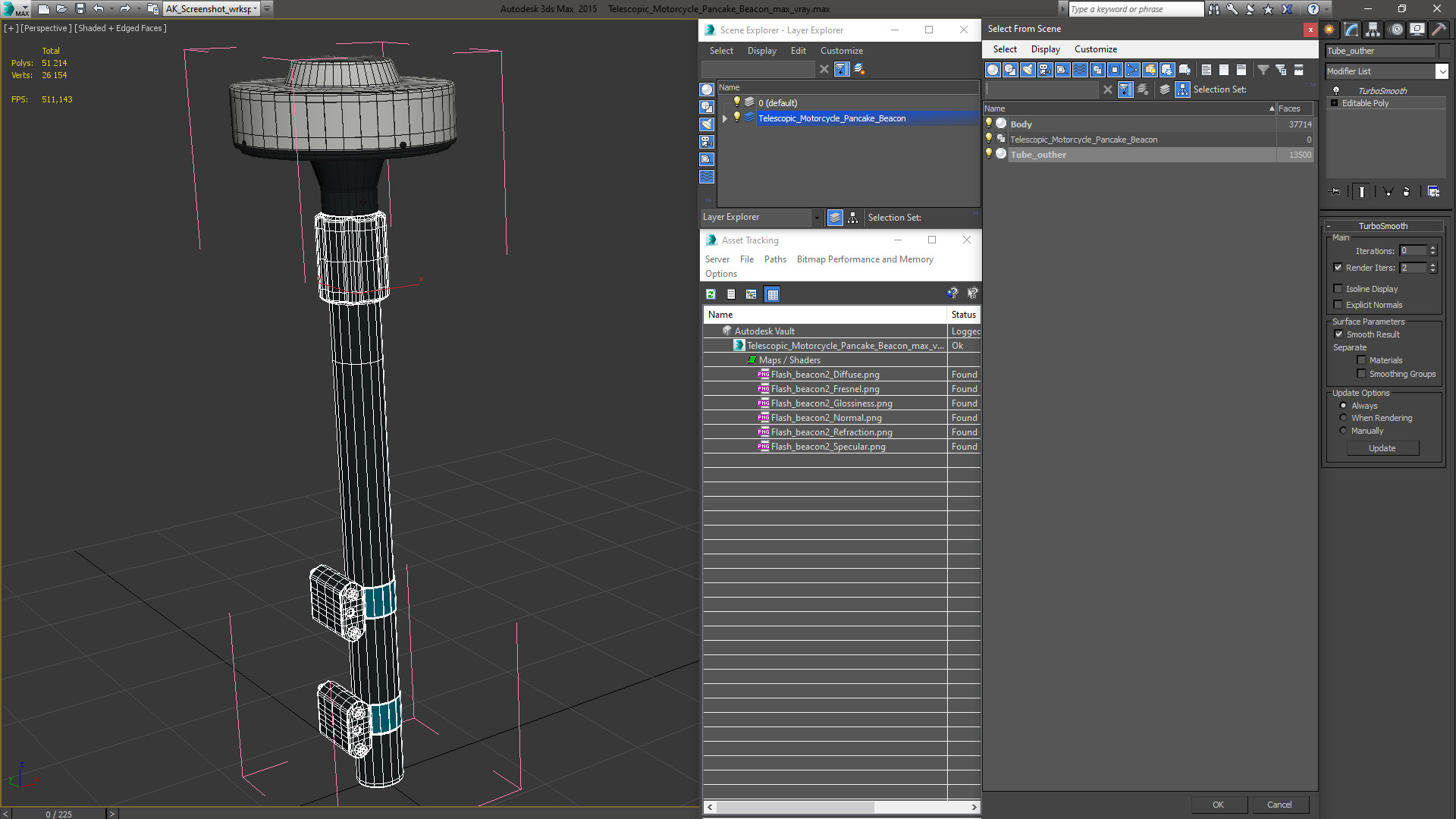Open the Utilities hammer panel tab
Screen dimensions: 1456x819
tap(1439, 30)
